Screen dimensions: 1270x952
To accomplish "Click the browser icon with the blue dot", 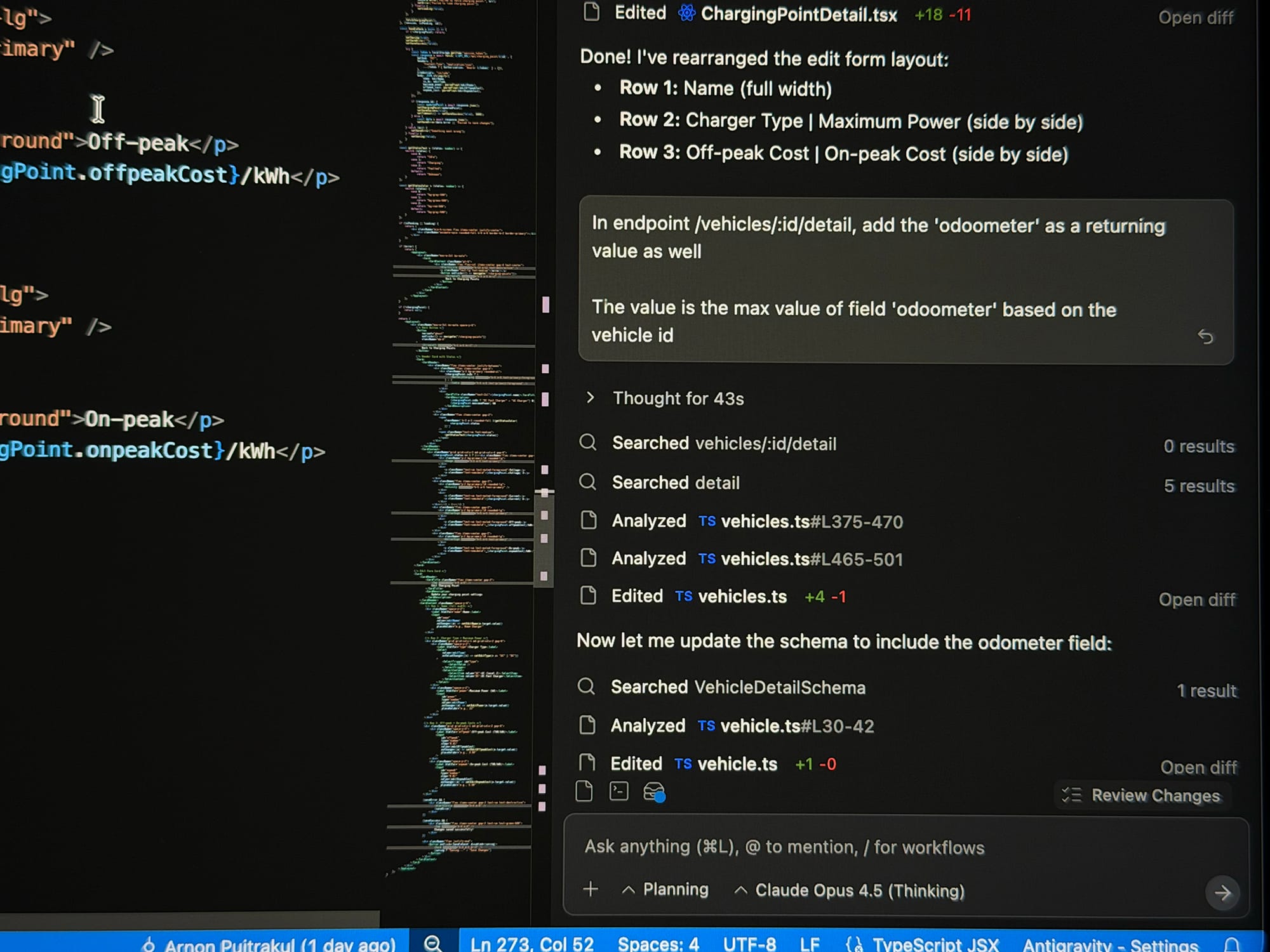I will coord(654,792).
